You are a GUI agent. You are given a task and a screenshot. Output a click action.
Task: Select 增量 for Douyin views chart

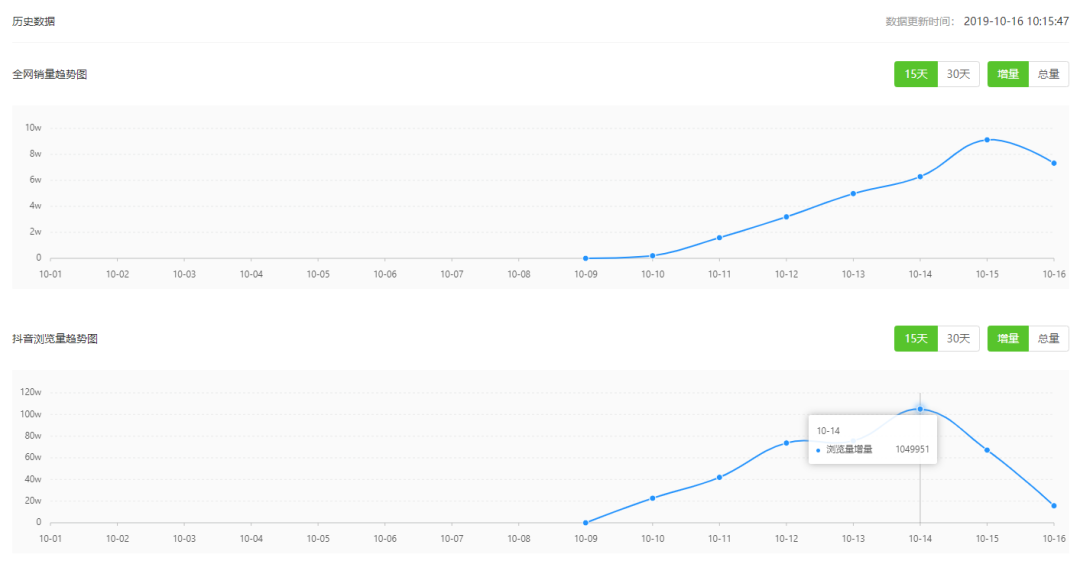click(1008, 339)
